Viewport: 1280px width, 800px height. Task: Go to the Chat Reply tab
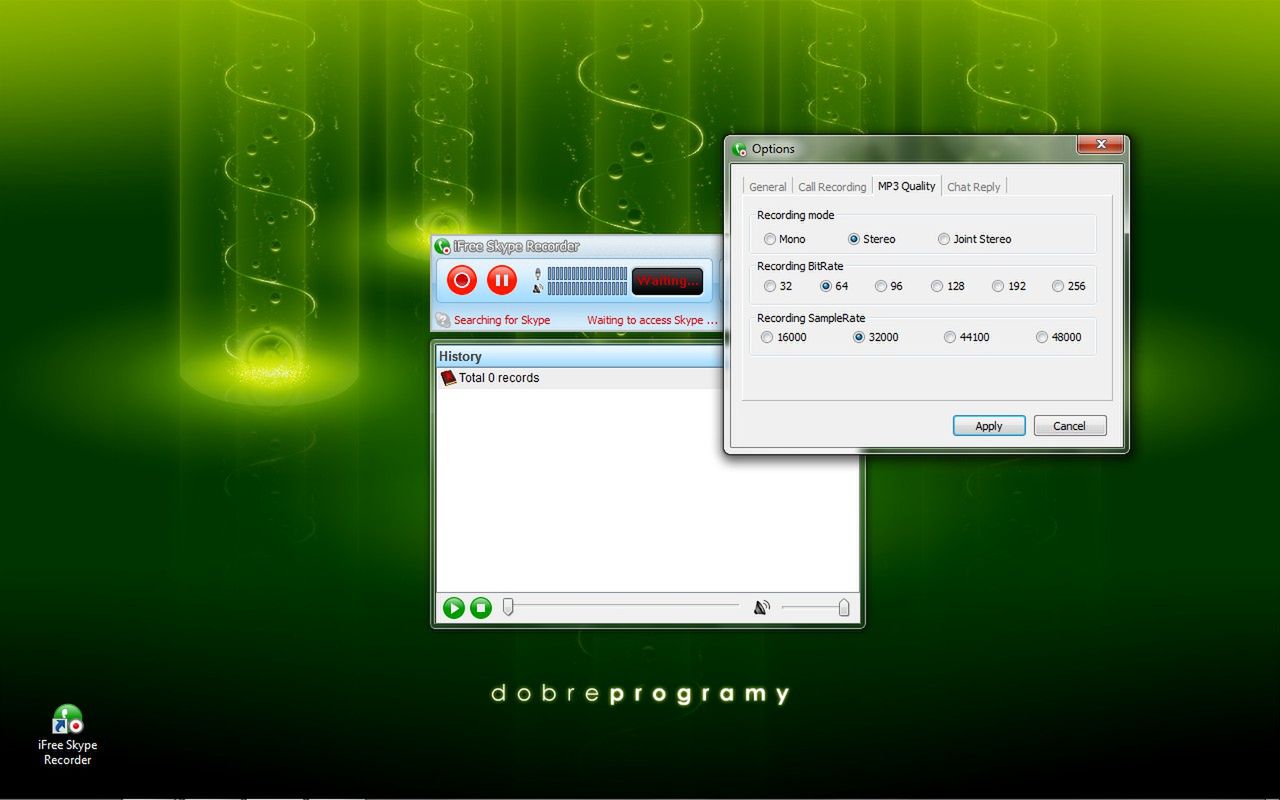[973, 187]
